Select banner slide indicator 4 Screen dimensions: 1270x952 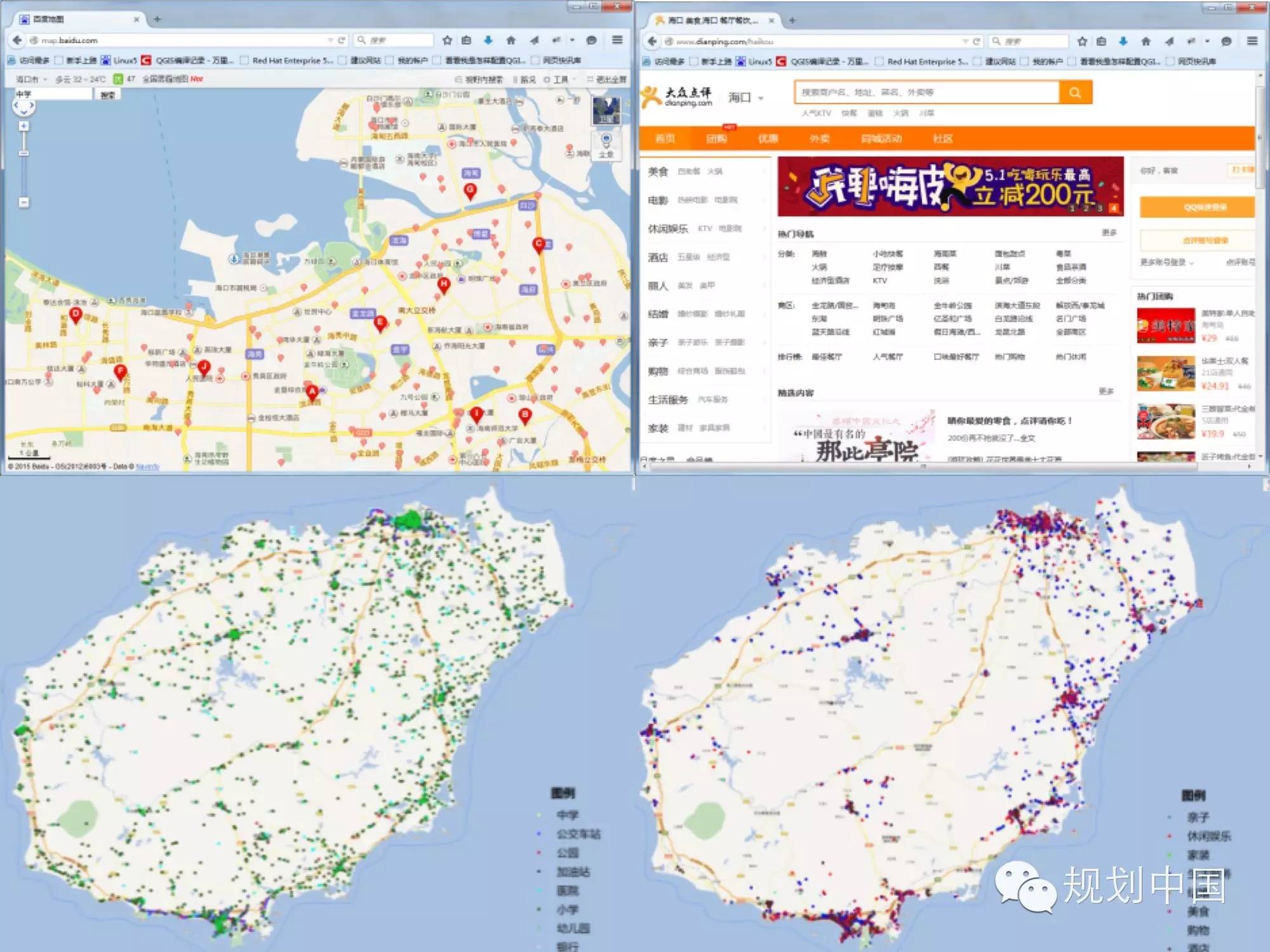coord(1113,208)
